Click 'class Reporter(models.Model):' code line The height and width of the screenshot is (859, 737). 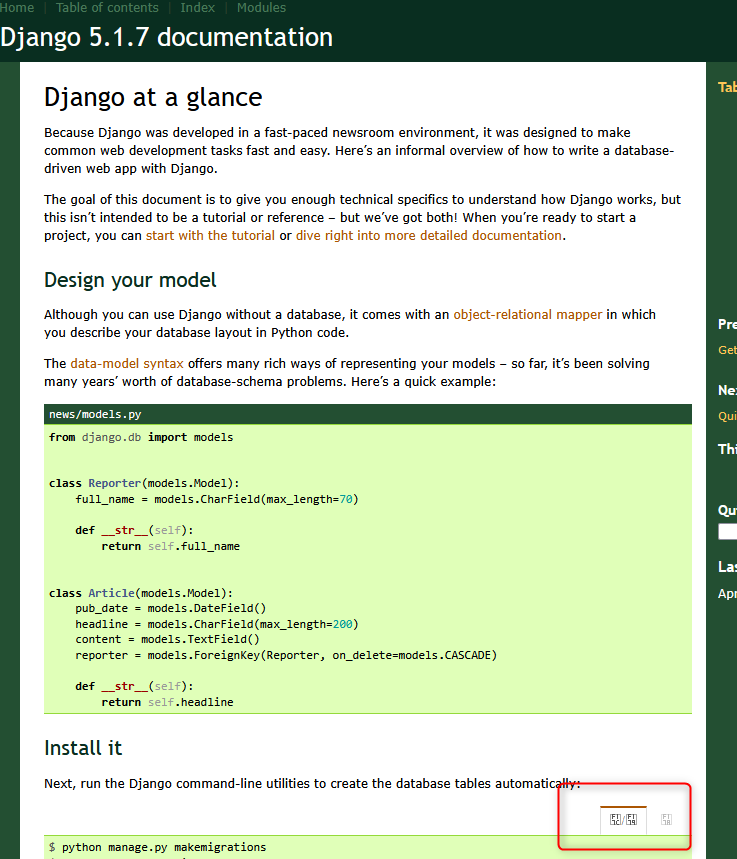click(144, 483)
